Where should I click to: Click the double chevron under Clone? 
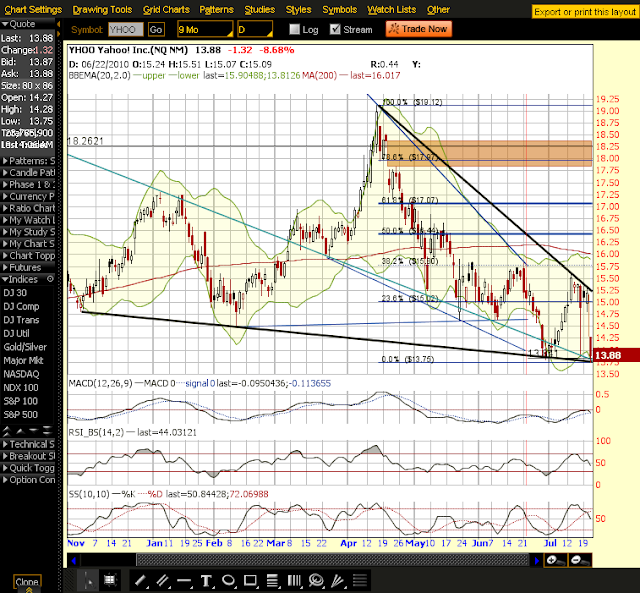[x=29, y=590]
